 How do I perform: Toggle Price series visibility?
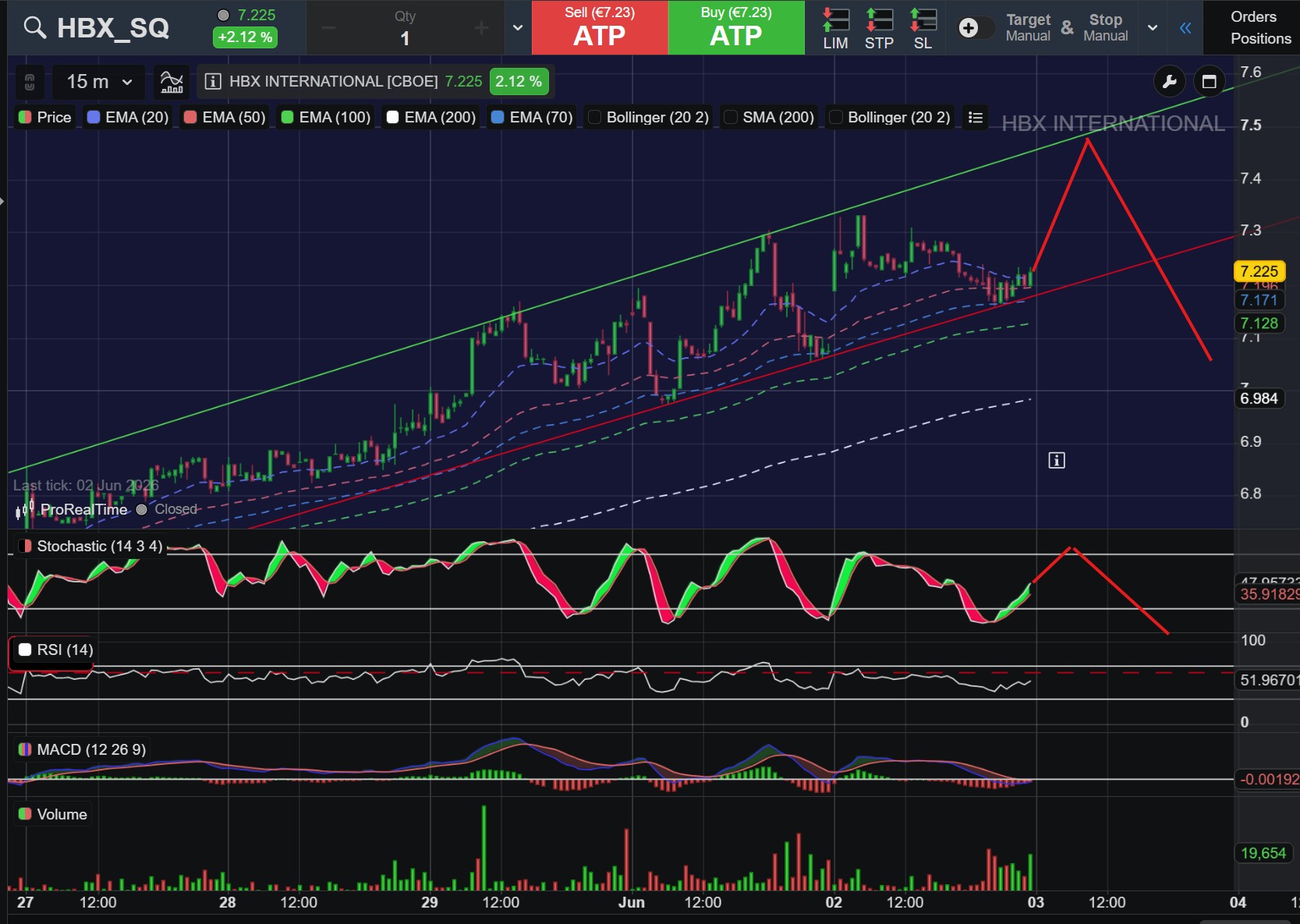pos(44,117)
